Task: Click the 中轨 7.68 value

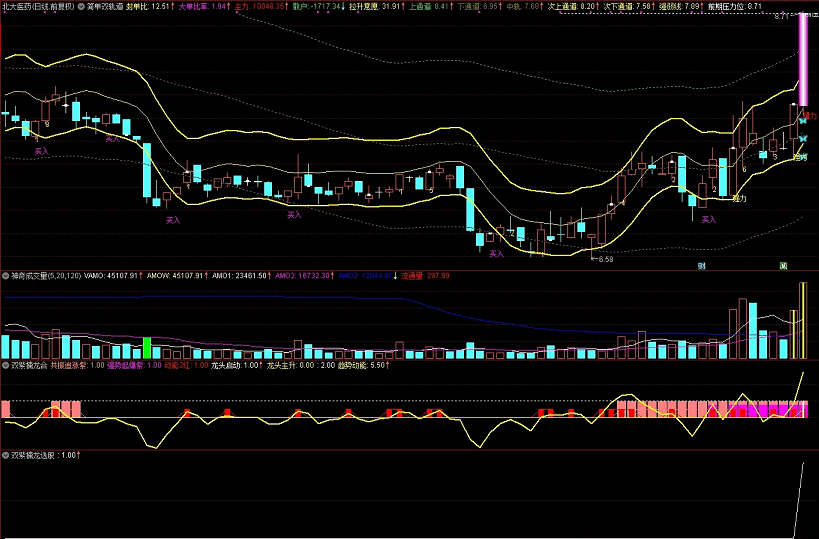Action: pyautogui.click(x=525, y=7)
